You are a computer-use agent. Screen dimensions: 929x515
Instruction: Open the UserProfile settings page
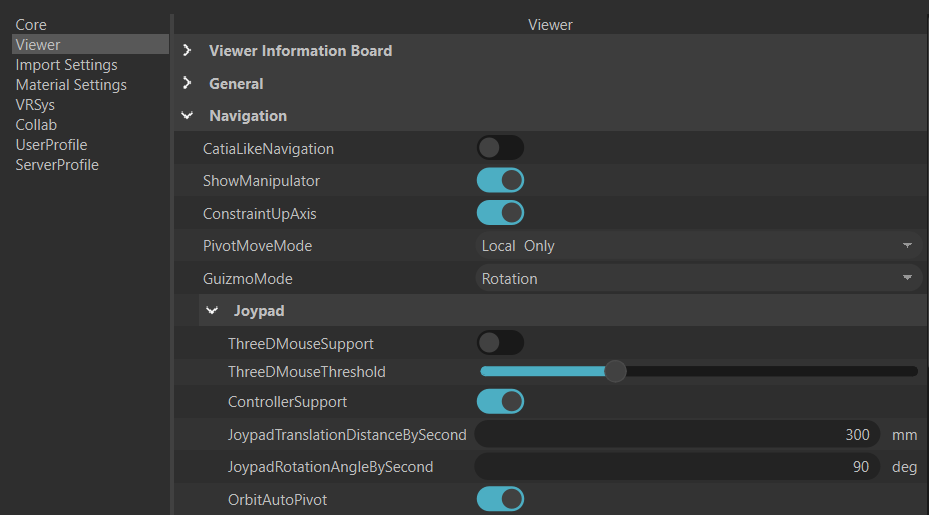[x=52, y=145]
